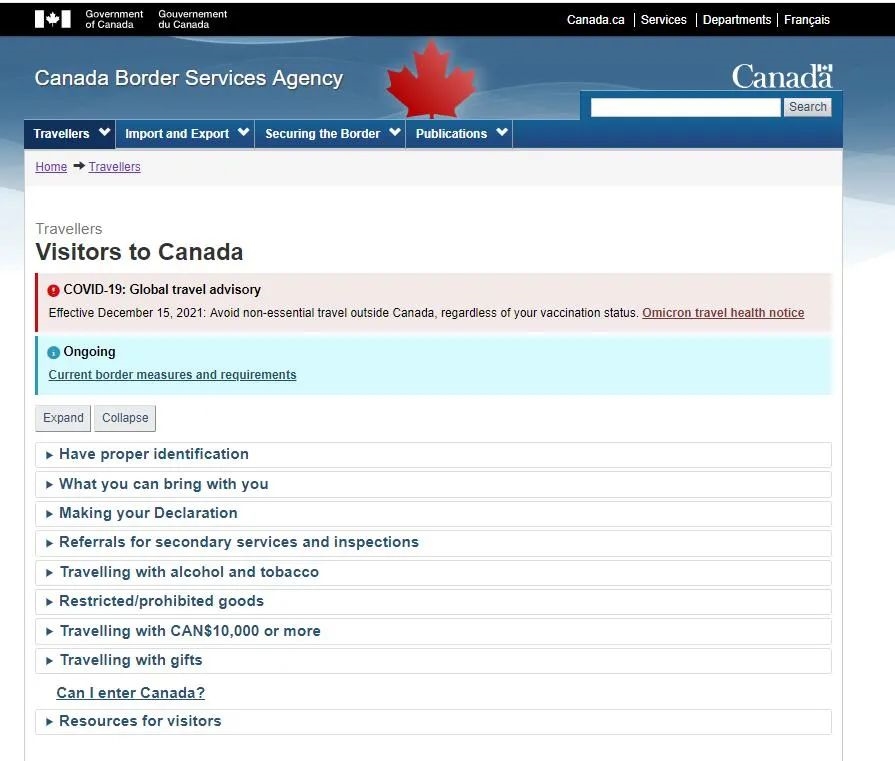
Task: Open the Travellers menu dropdown
Action: [x=70, y=134]
